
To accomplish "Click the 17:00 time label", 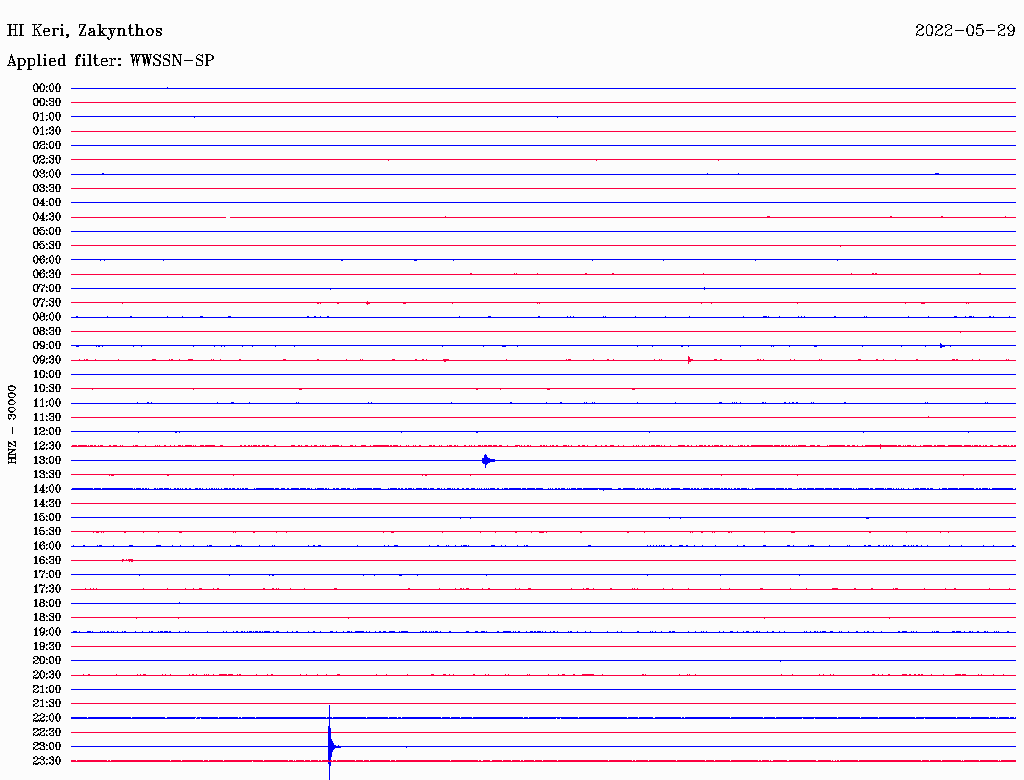I will point(47,575).
